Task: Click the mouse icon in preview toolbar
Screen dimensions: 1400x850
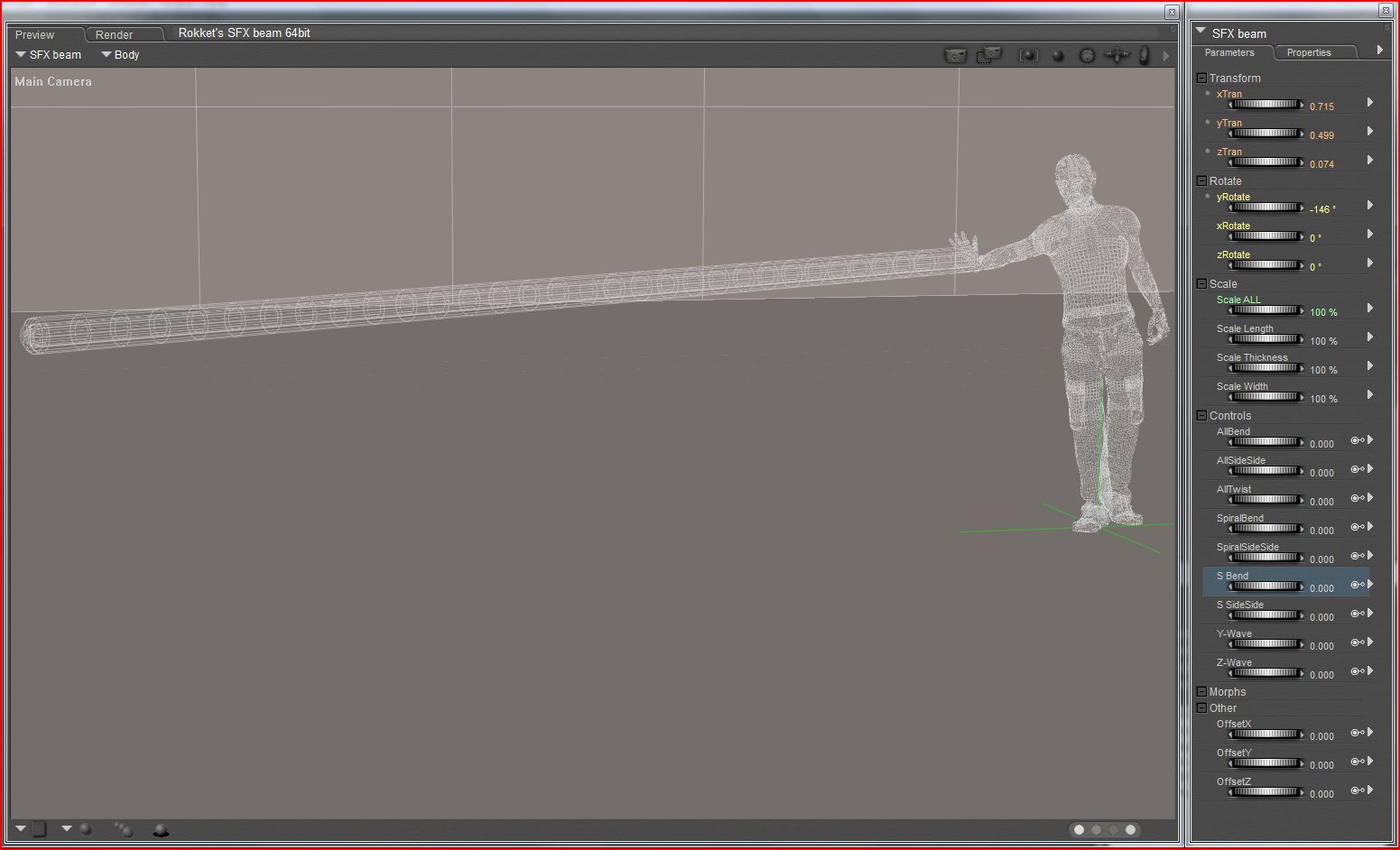Action: tap(1145, 56)
